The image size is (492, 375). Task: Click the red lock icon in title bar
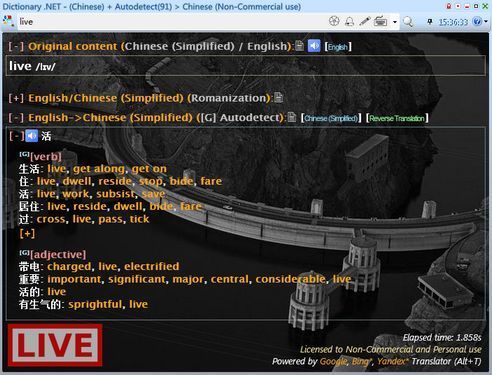tap(448, 6)
